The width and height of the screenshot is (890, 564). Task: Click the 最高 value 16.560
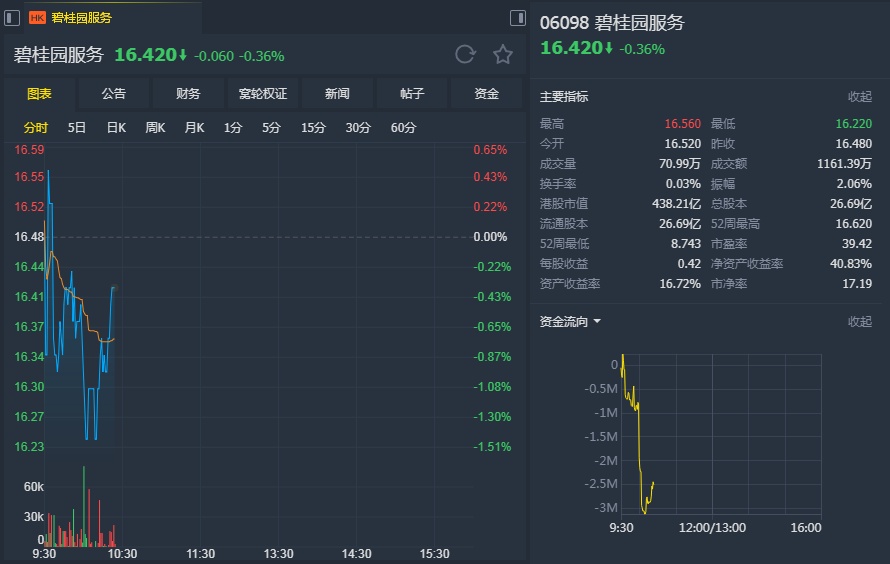tap(682, 124)
